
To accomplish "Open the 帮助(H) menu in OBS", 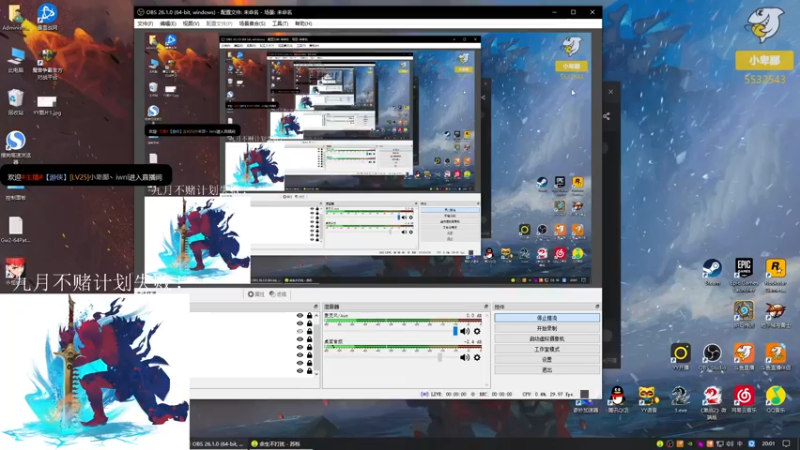I will (303, 23).
